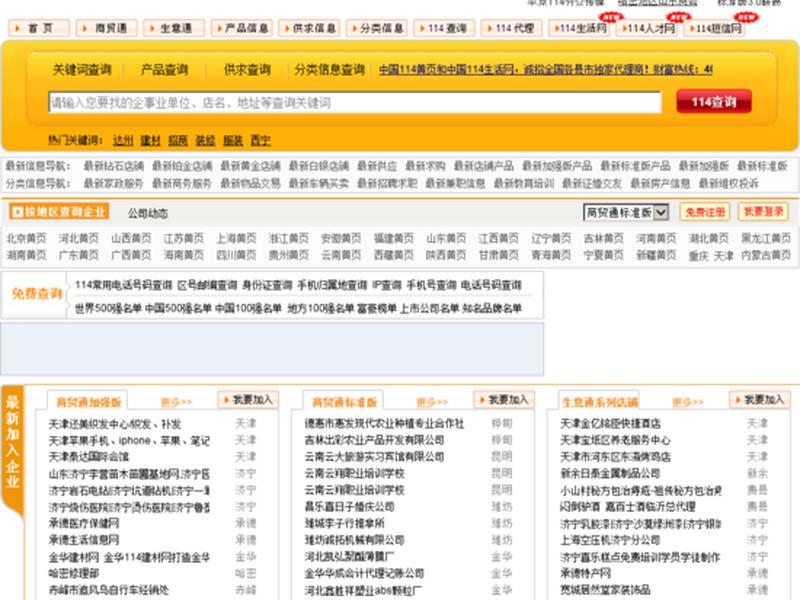Screen dimensions: 800x600
Task: Pick hot keyword 建材
Action: [151, 140]
